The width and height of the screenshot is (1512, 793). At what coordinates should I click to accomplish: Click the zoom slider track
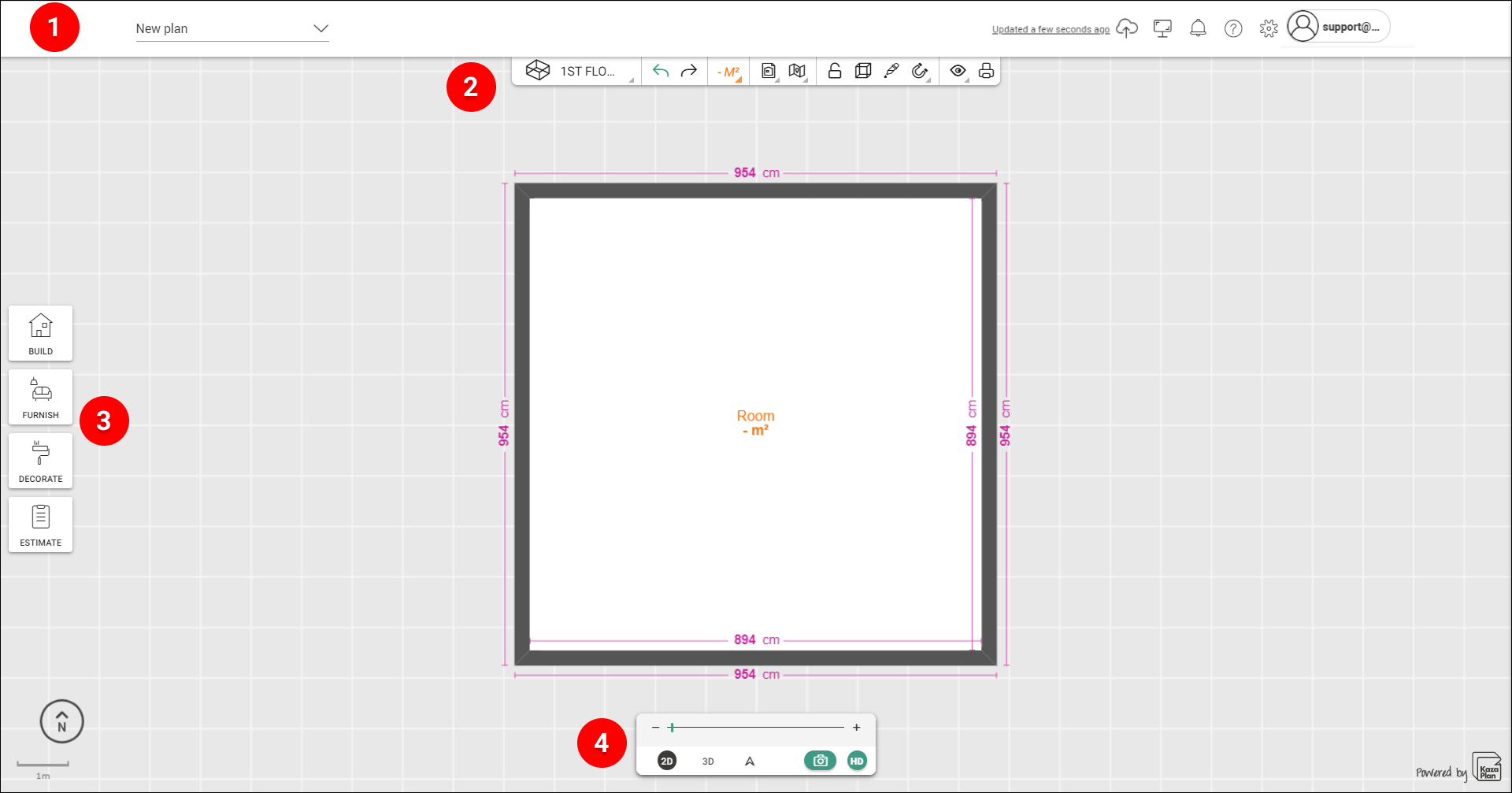756,728
